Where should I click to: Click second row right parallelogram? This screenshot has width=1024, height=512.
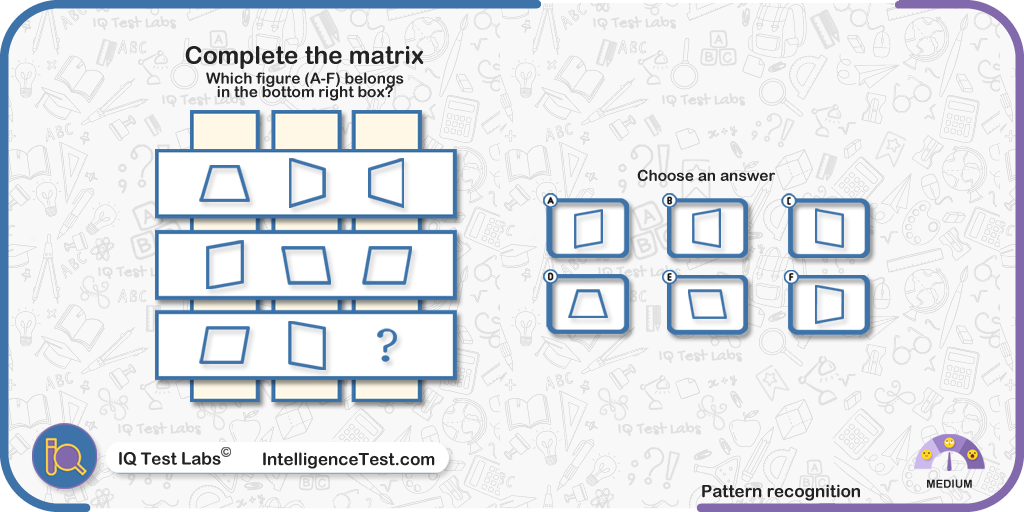tap(387, 265)
